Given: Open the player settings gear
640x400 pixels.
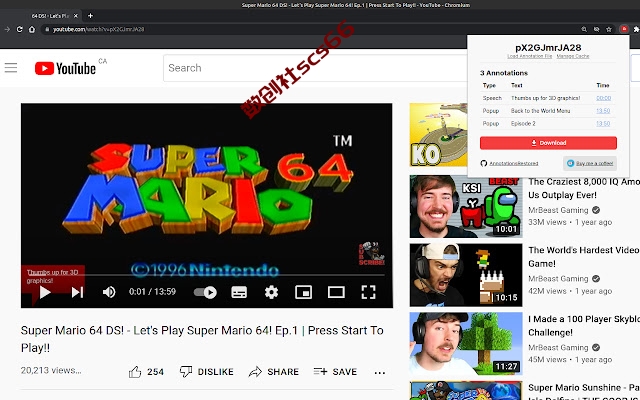Looking at the screenshot, I should pyautogui.click(x=271, y=292).
